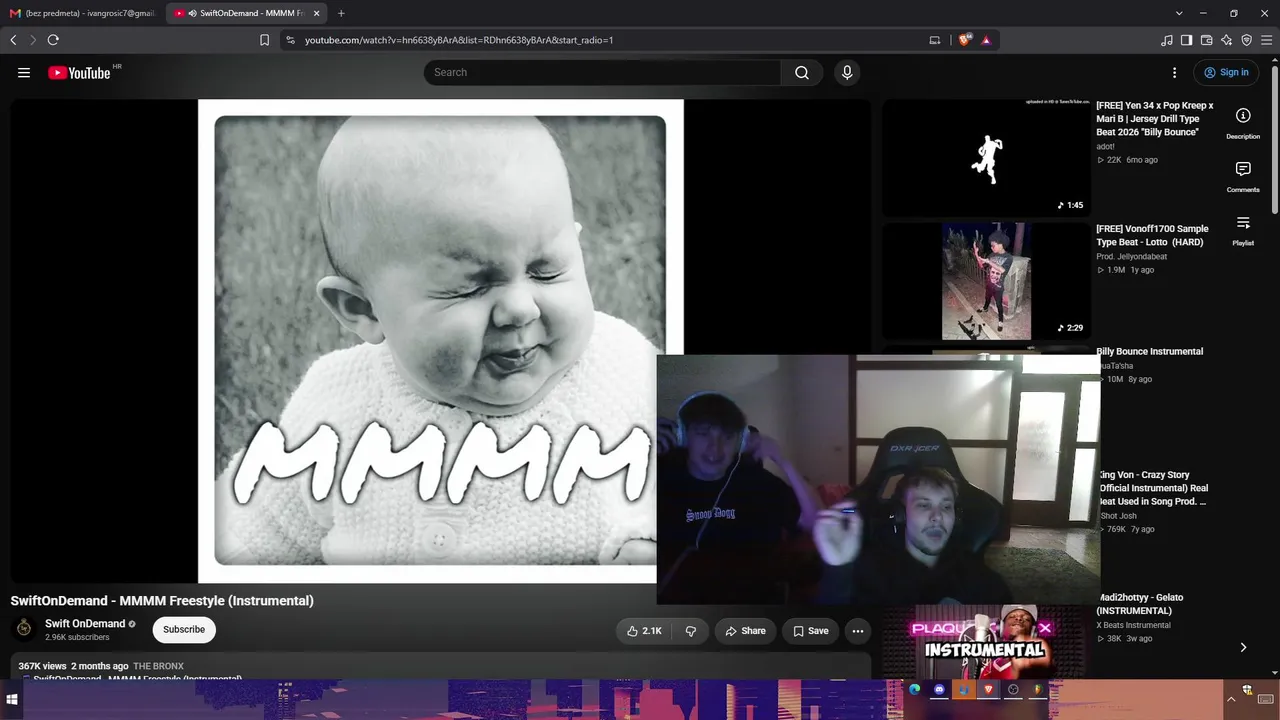This screenshot has width=1280, height=720.
Task: Open the Comments panel
Action: (x=1243, y=176)
